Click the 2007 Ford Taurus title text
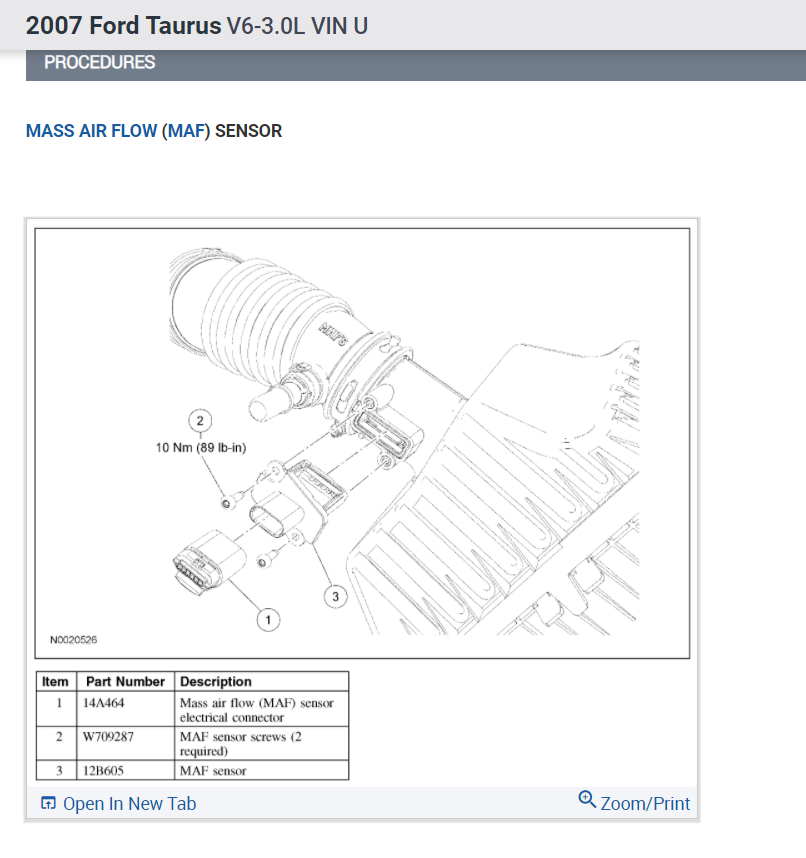The image size is (806, 858). click(123, 26)
